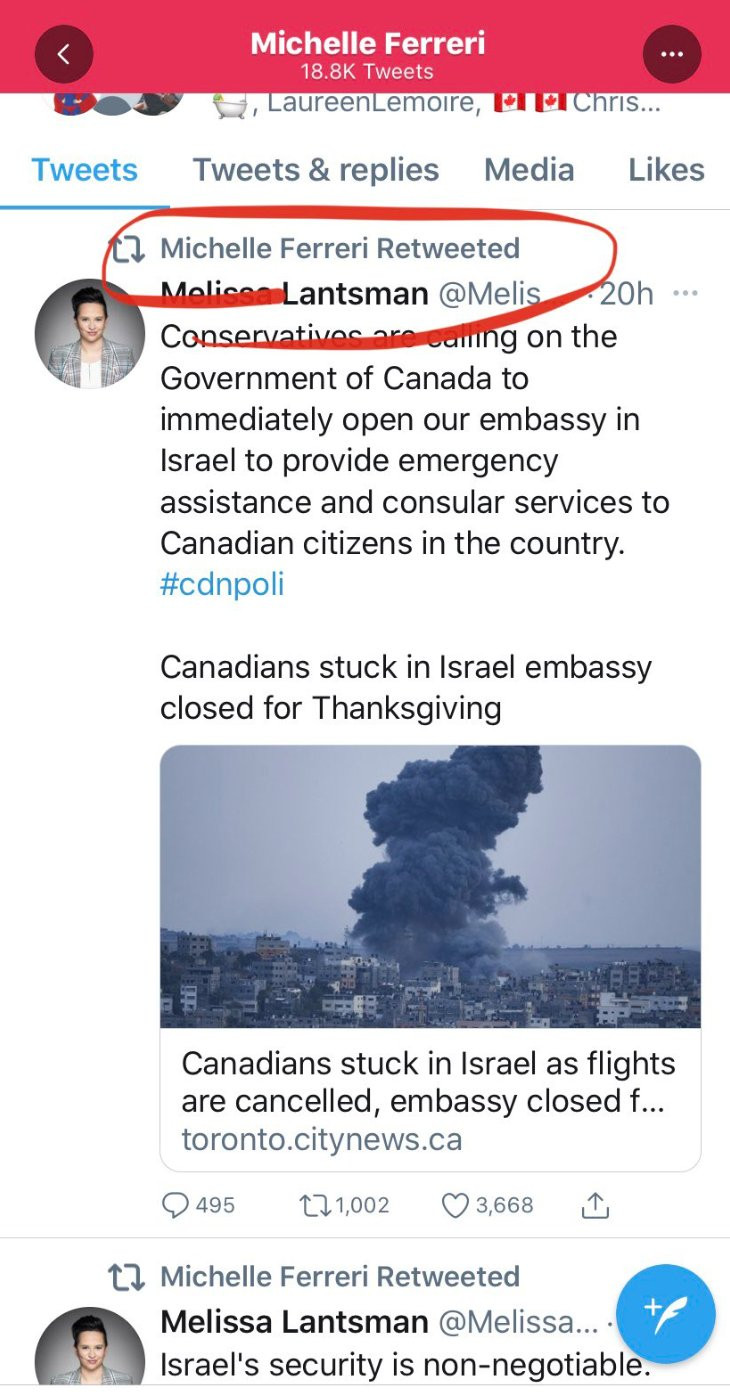The width and height of the screenshot is (730, 1392).
Task: Open the profile three-dot options menu
Action: pos(672,54)
